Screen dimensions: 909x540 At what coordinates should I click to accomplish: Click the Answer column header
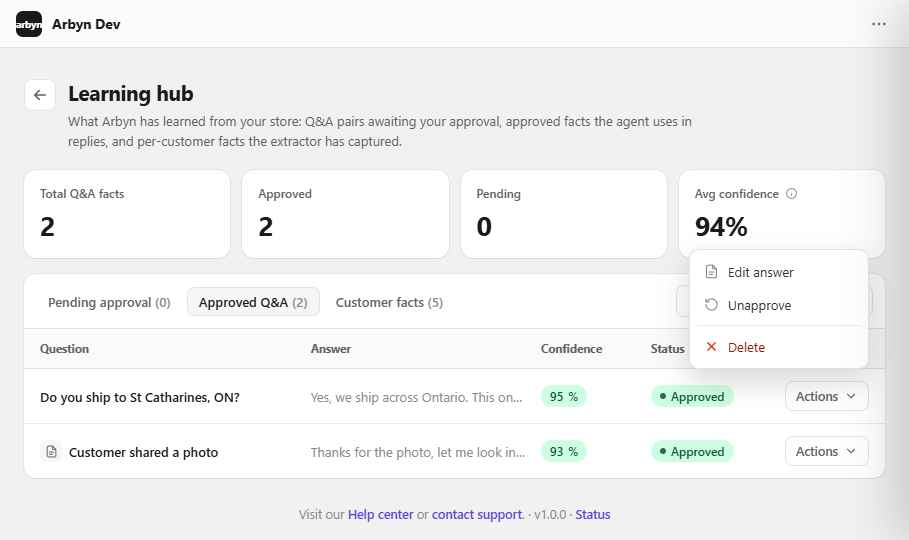tap(330, 349)
